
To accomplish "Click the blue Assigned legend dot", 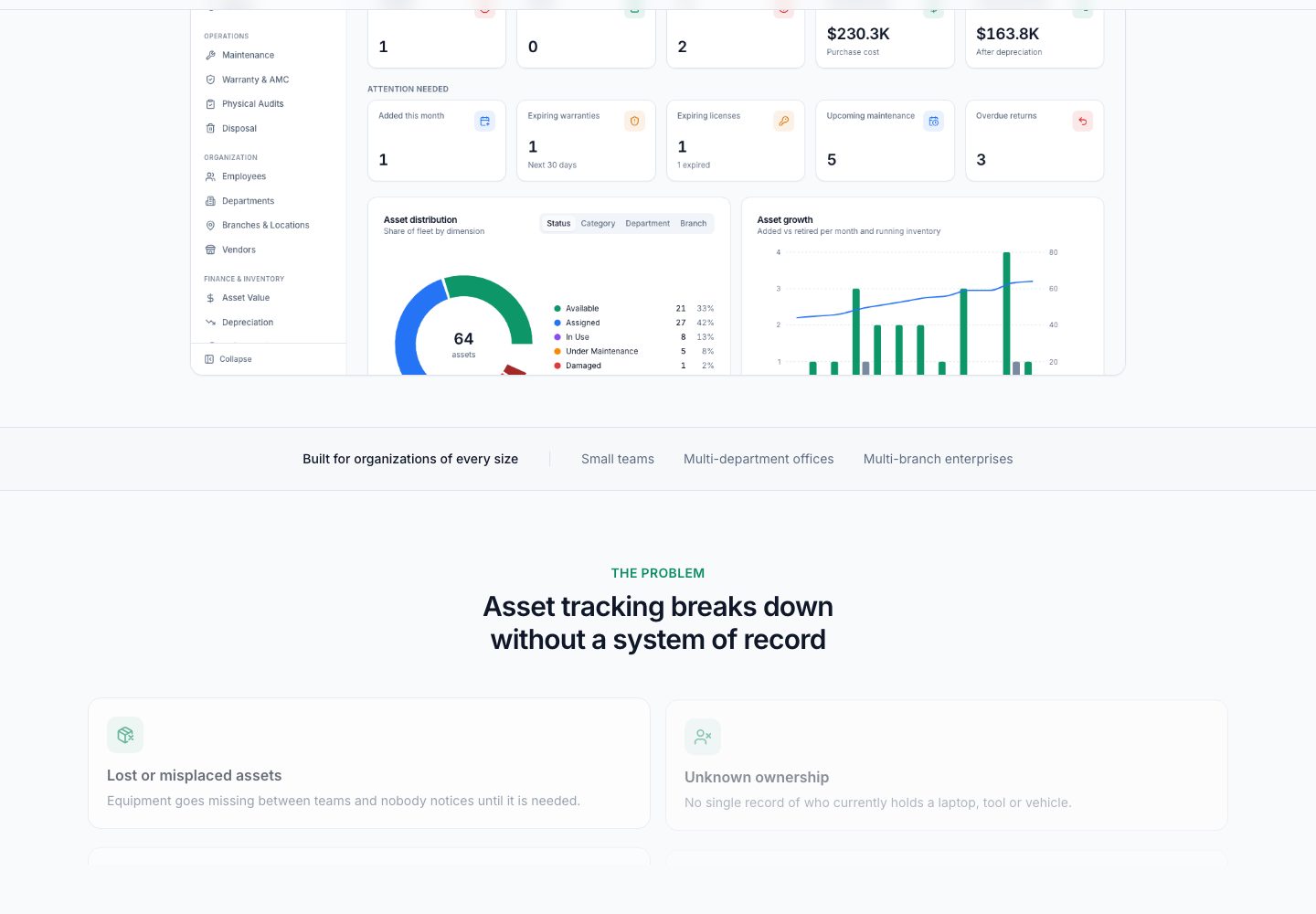I will point(557,323).
